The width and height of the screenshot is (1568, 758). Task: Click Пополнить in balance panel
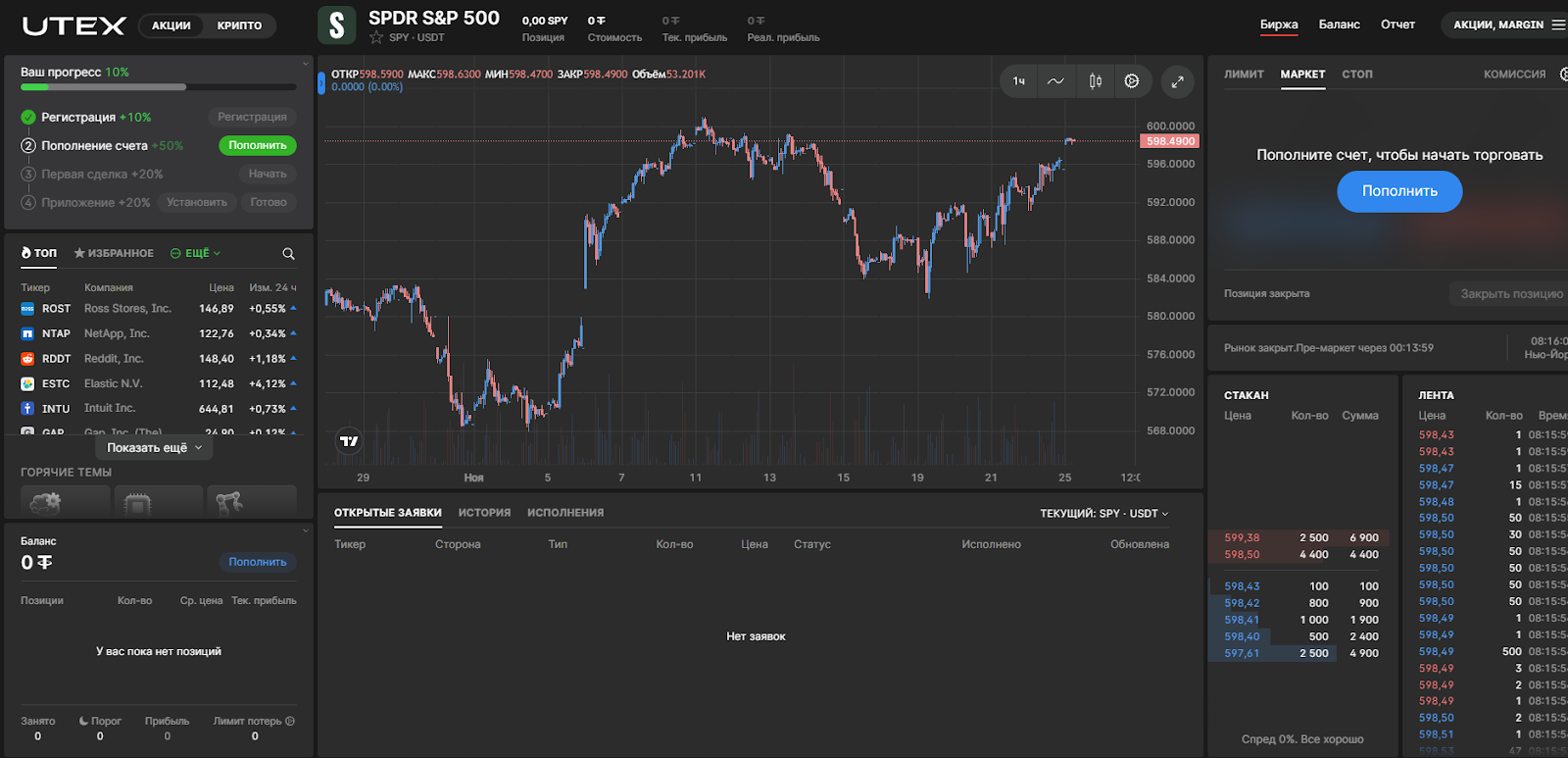point(258,562)
